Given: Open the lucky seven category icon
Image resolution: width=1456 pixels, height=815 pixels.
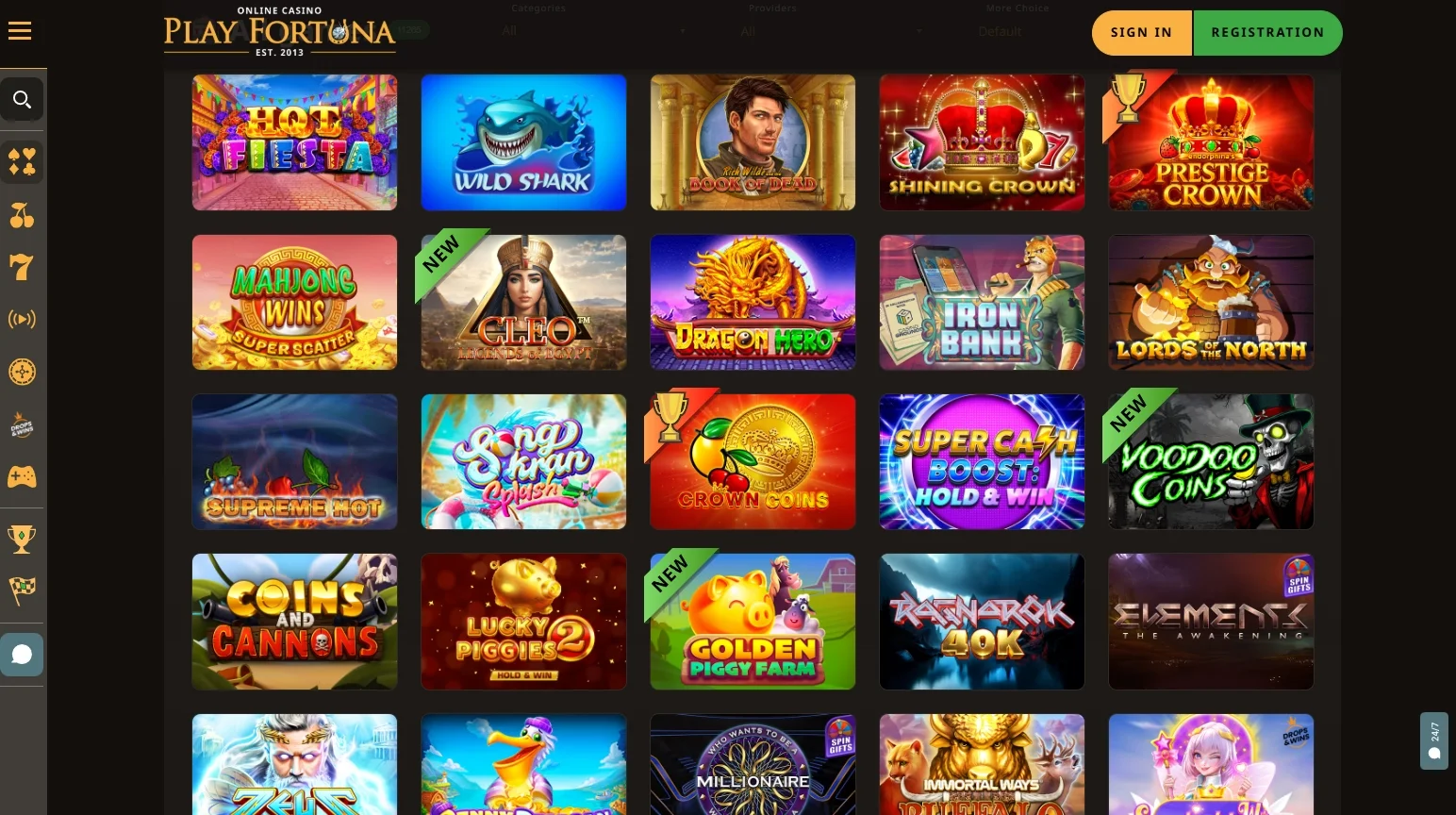Looking at the screenshot, I should [x=22, y=267].
